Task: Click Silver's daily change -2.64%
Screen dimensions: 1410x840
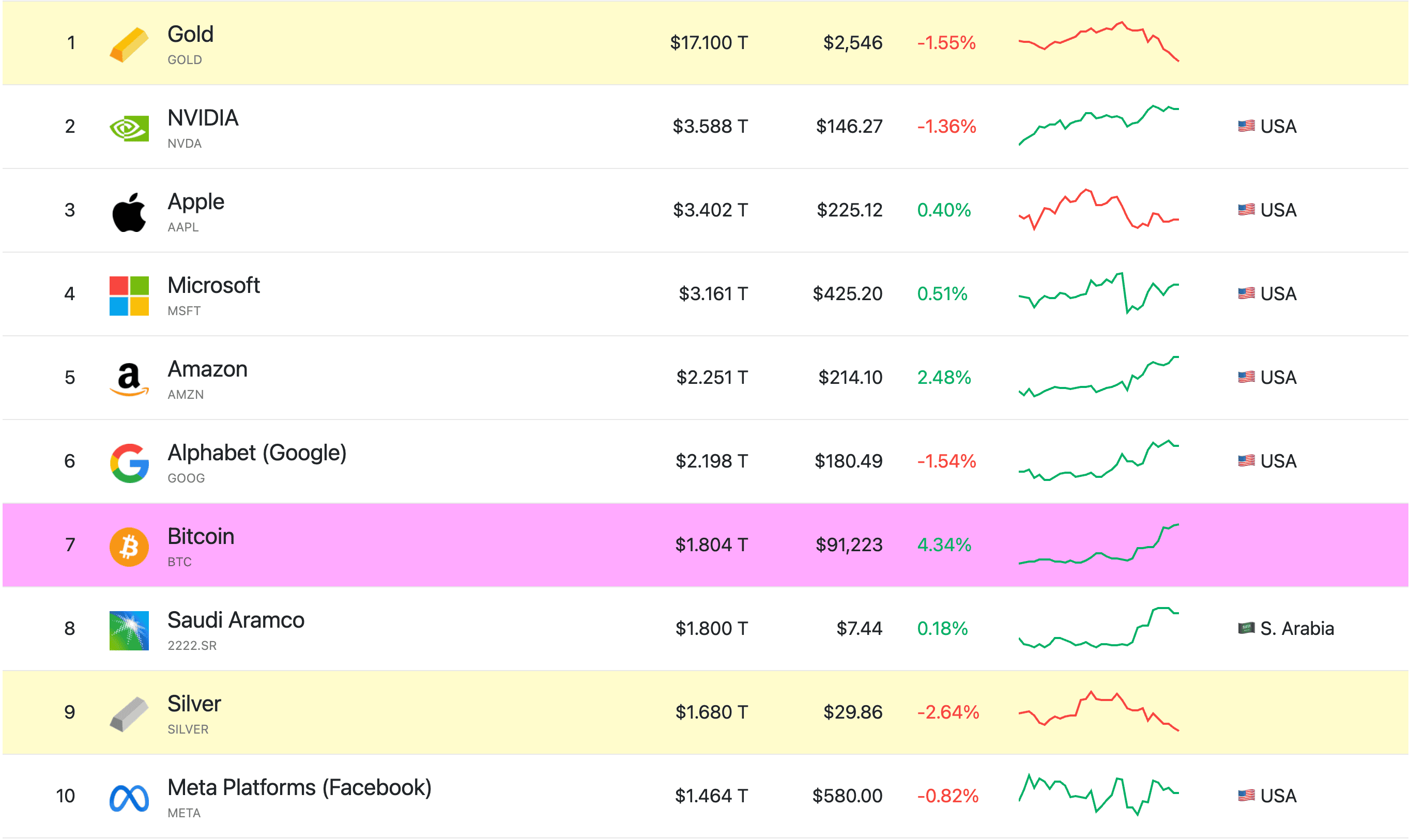Action: pos(948,712)
